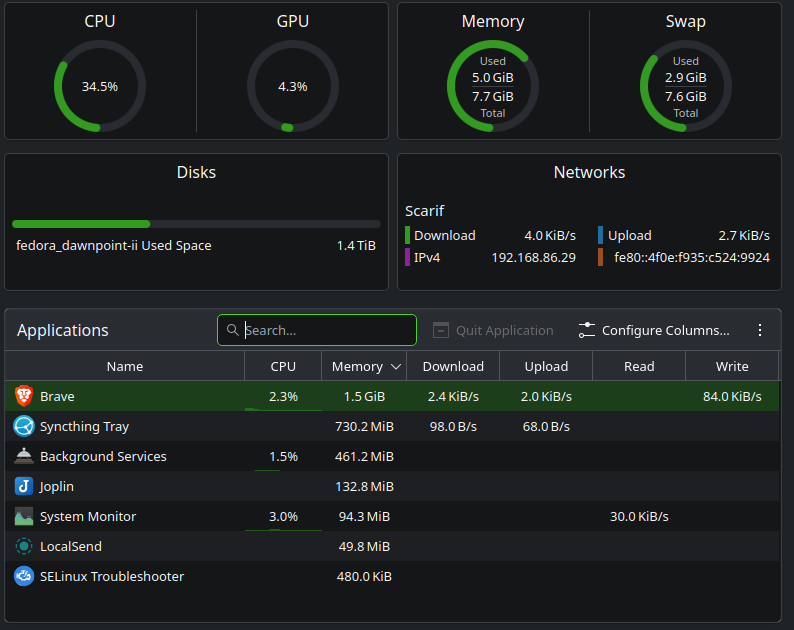Select the LocalSend app icon
Screen dimensions: 794x630
[x=24, y=546]
